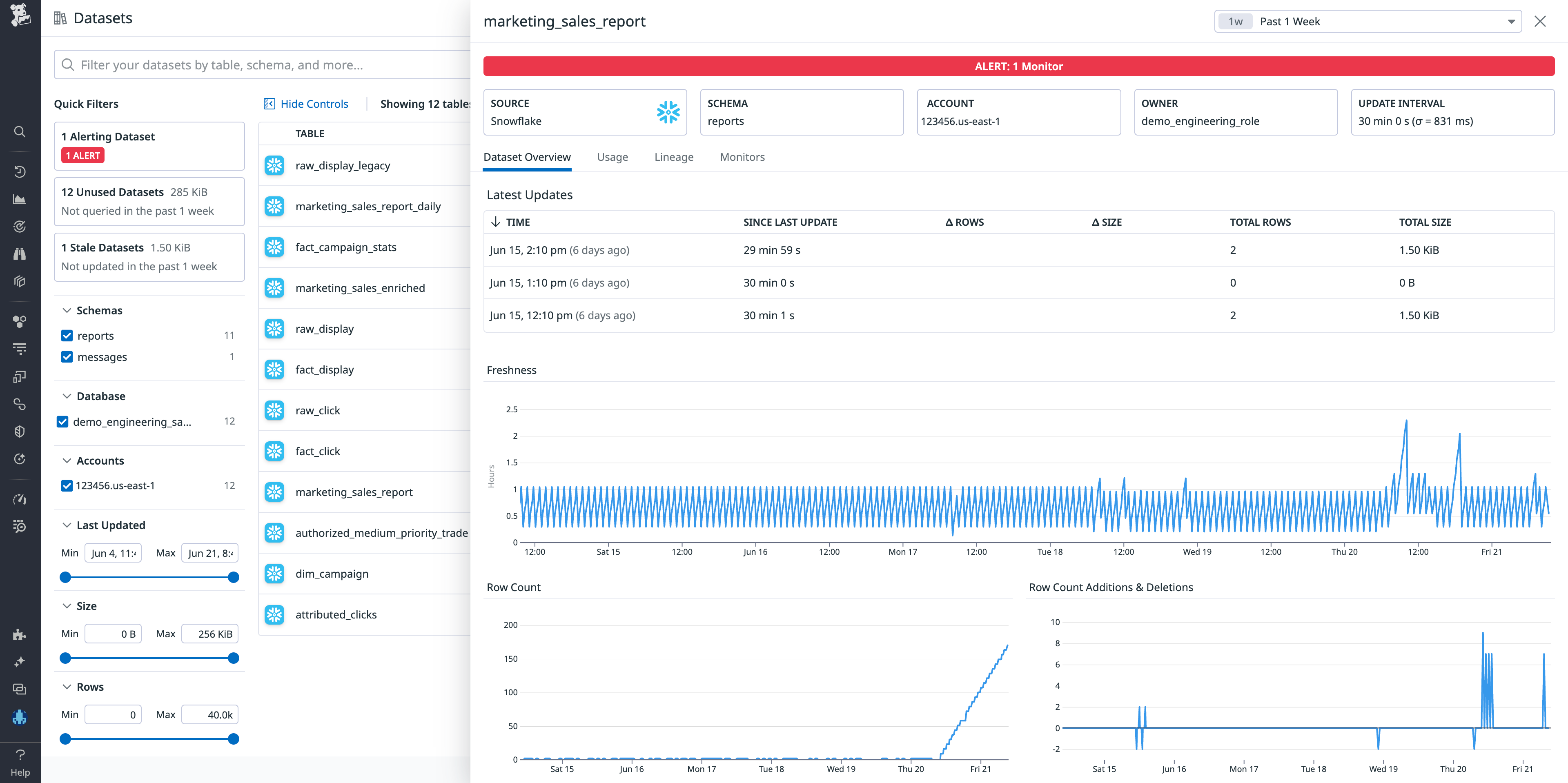Collapse the Database section
The width and height of the screenshot is (1568, 783).
click(67, 396)
